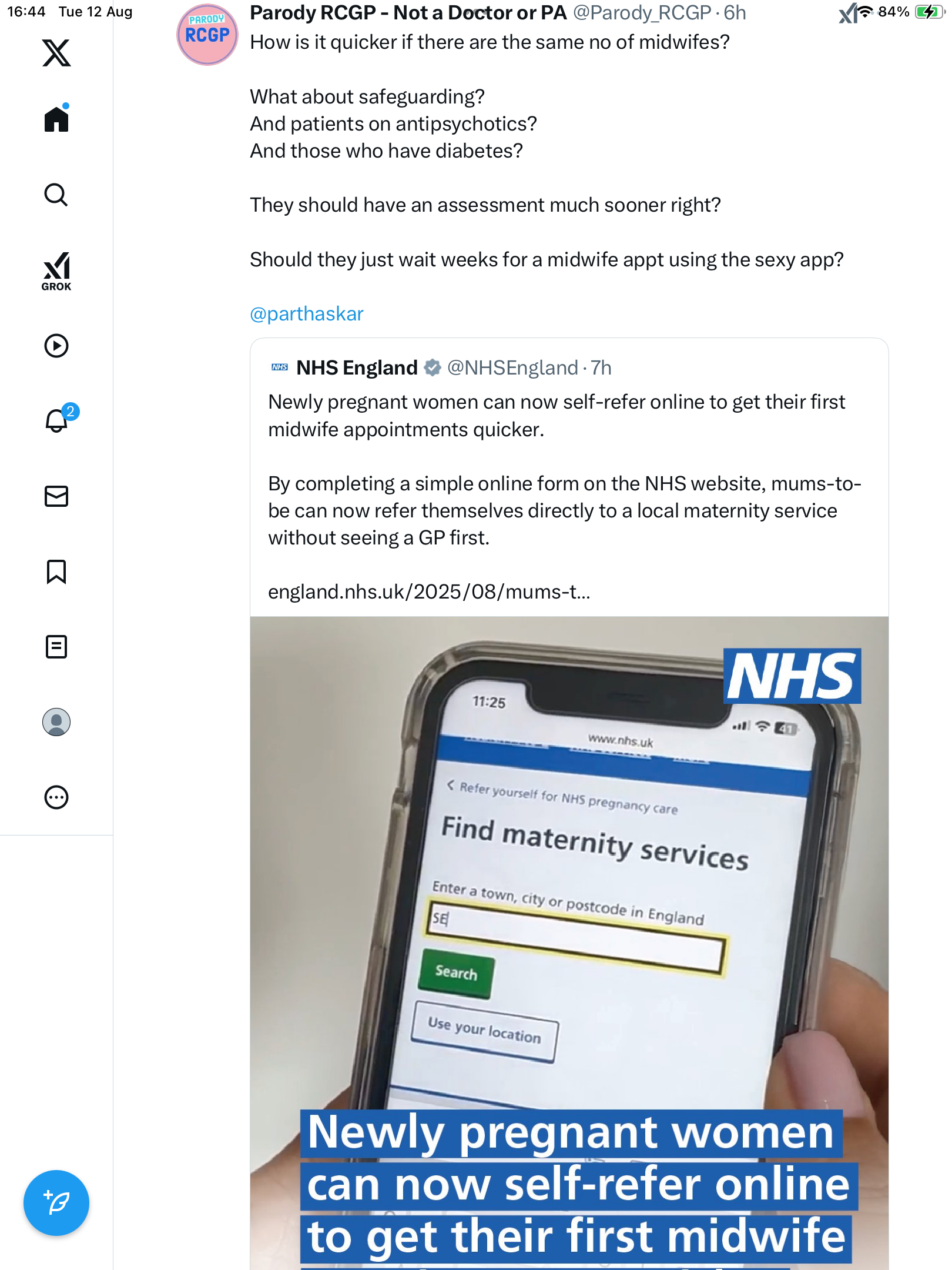Follow the england.nhs.uk article link
The height and width of the screenshot is (1270, 952).
[x=429, y=591]
